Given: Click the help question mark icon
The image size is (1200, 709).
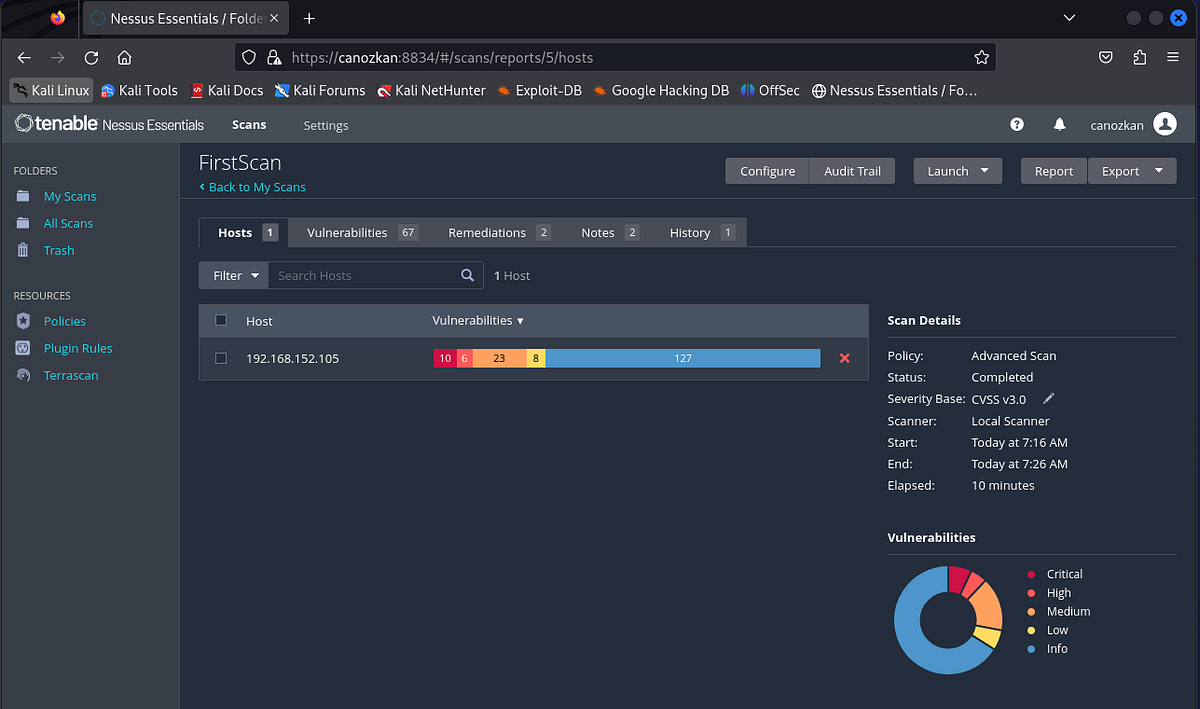Looking at the screenshot, I should [x=1017, y=124].
